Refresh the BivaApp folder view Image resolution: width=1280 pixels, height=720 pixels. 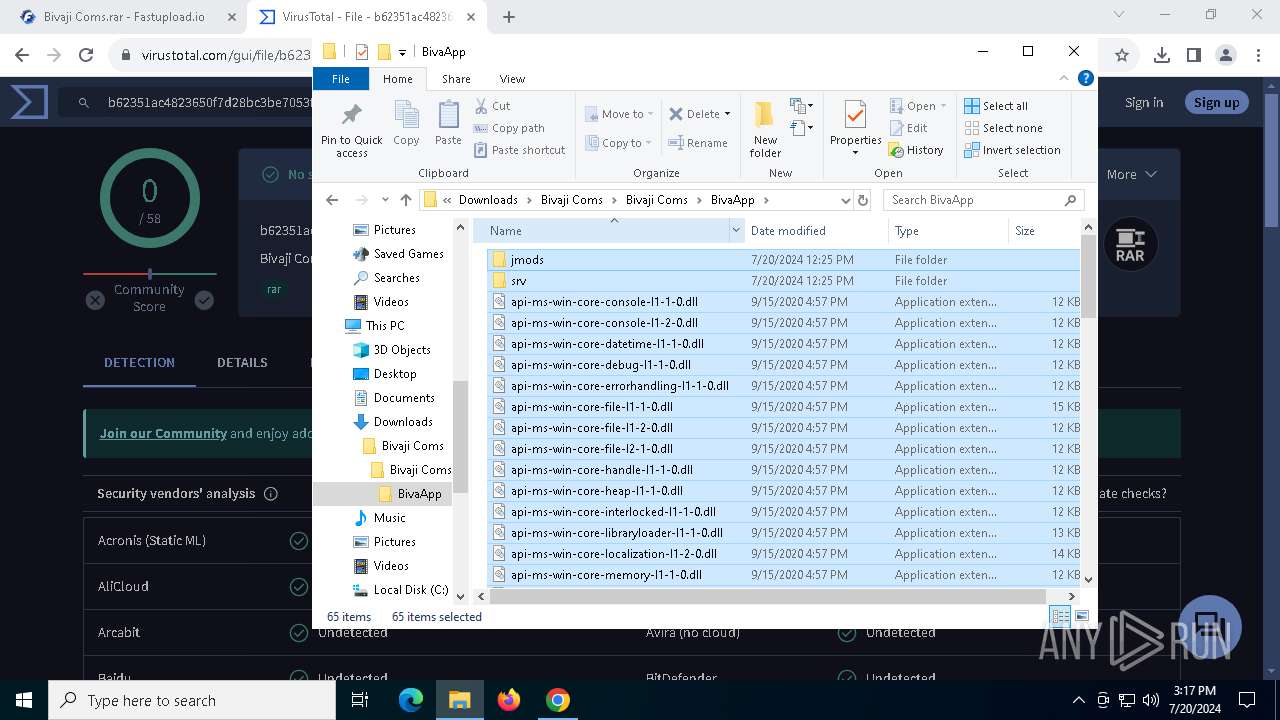863,200
